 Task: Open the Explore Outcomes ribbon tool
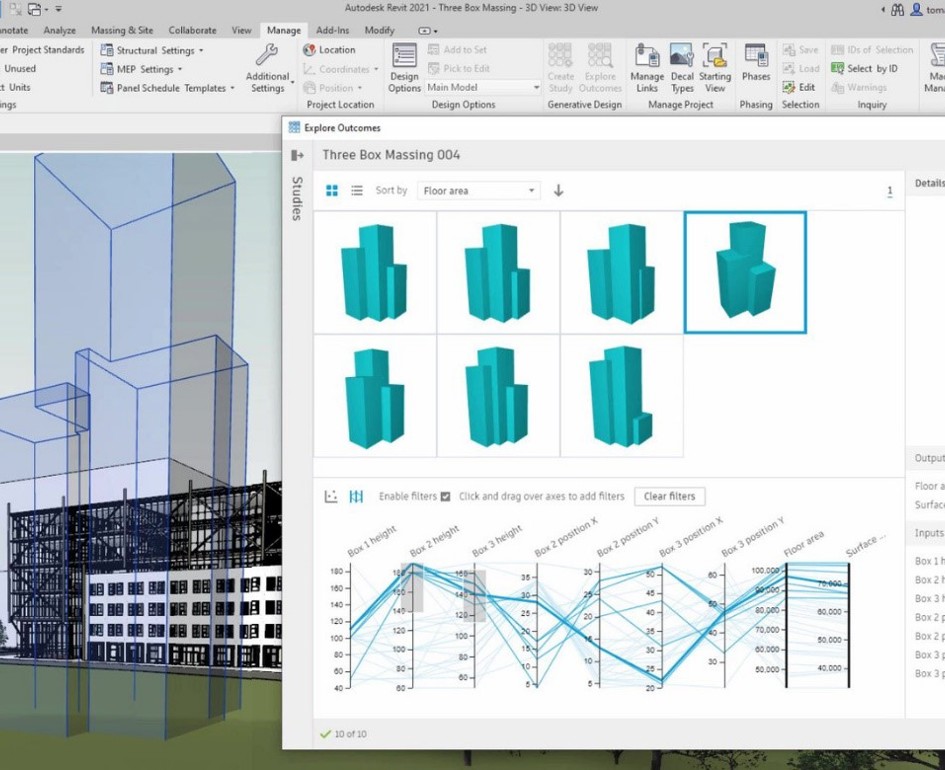coord(600,67)
